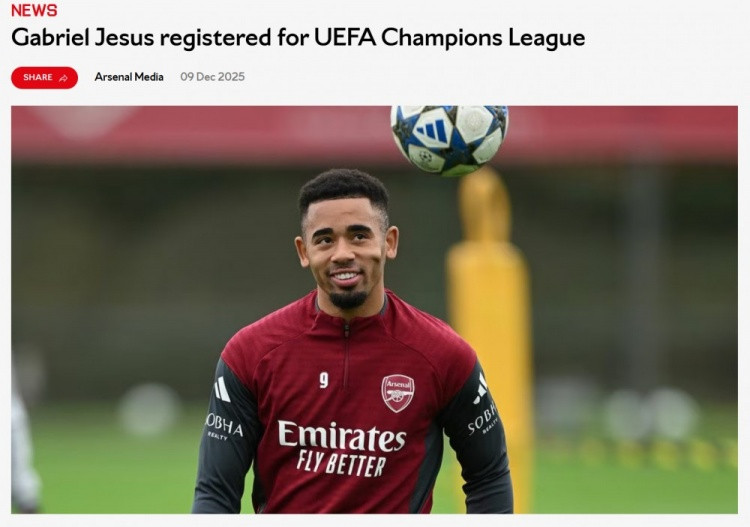
Task: Click the 09 Dec 2025 publish date
Action: [x=212, y=77]
